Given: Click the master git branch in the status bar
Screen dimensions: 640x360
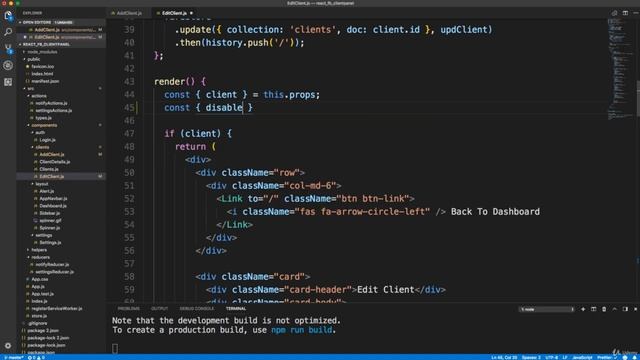Looking at the screenshot, I should coord(13,358).
